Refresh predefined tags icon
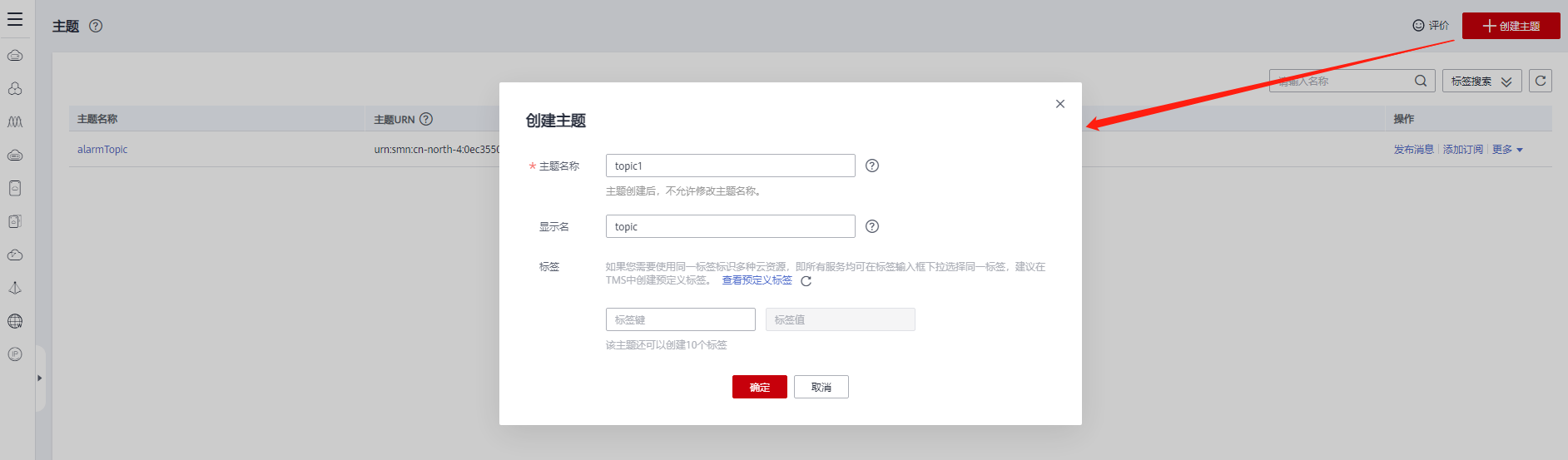 pos(806,281)
